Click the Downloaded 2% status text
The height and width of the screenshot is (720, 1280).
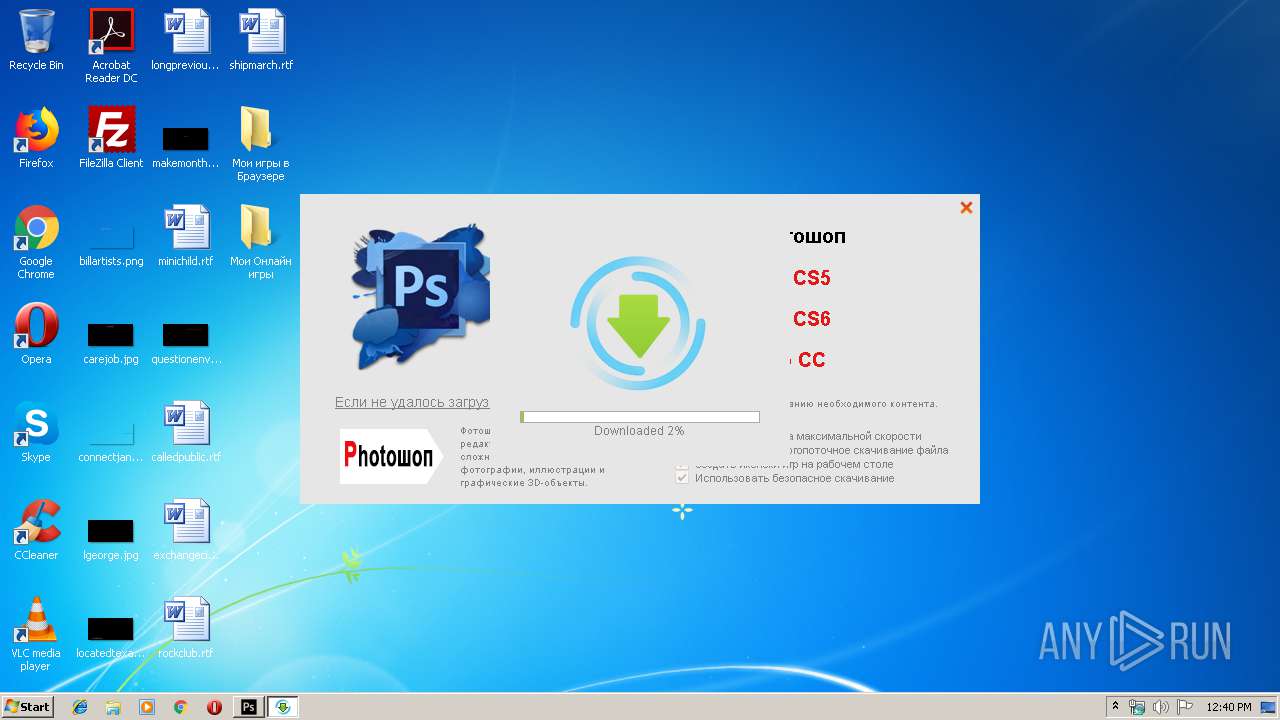point(639,431)
